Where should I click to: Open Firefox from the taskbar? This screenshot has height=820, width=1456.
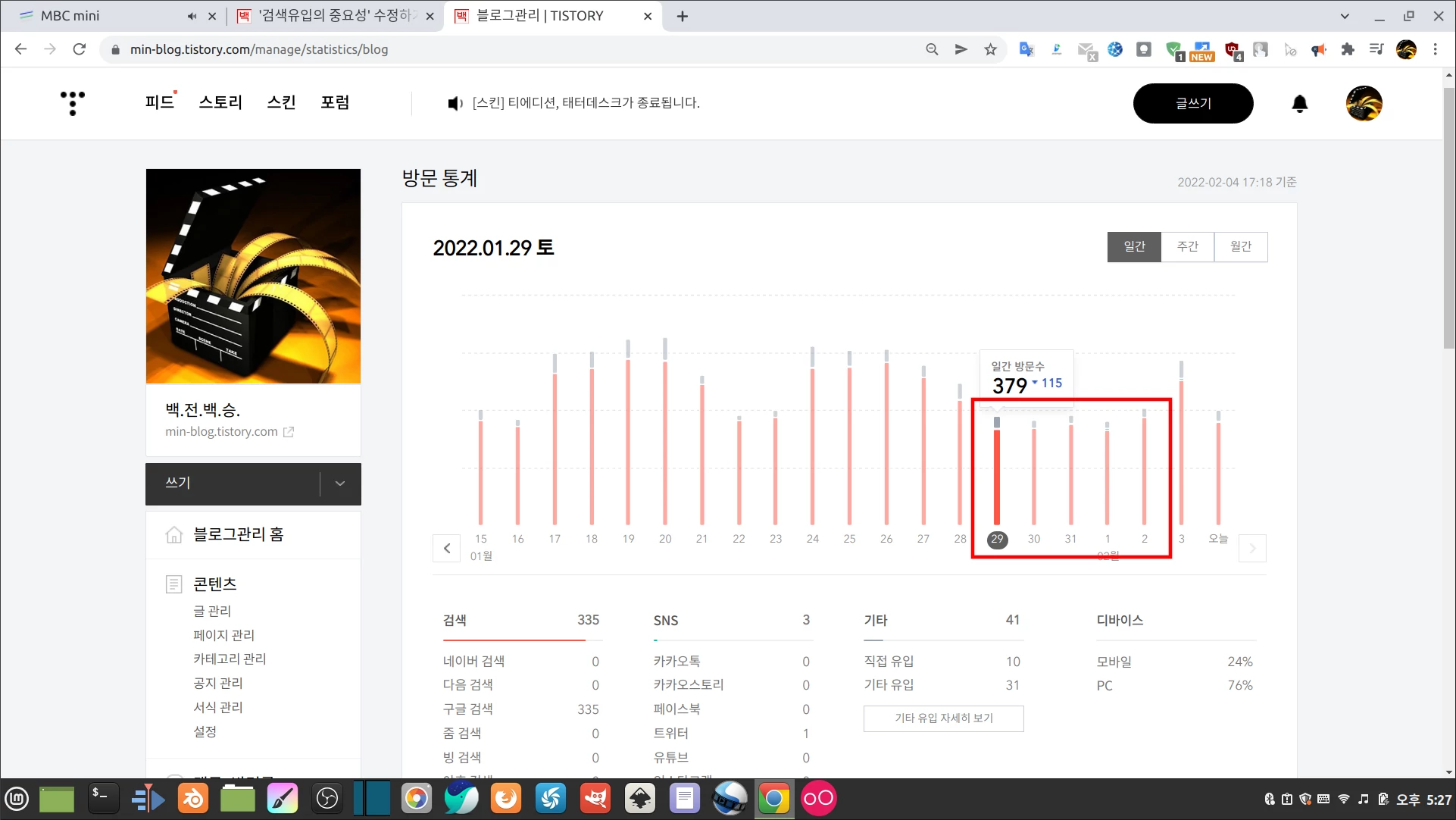[506, 798]
